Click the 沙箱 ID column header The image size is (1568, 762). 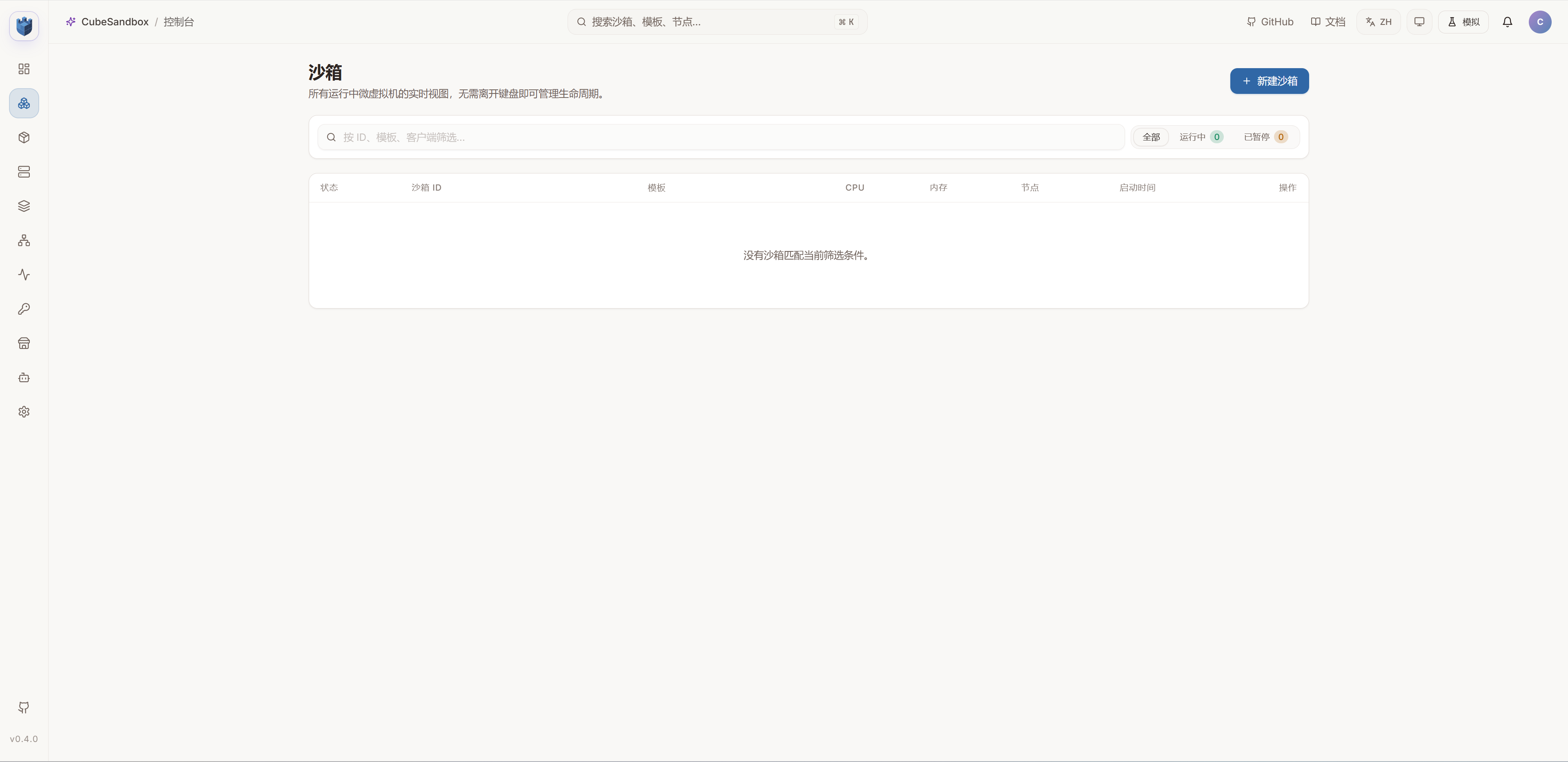click(426, 187)
